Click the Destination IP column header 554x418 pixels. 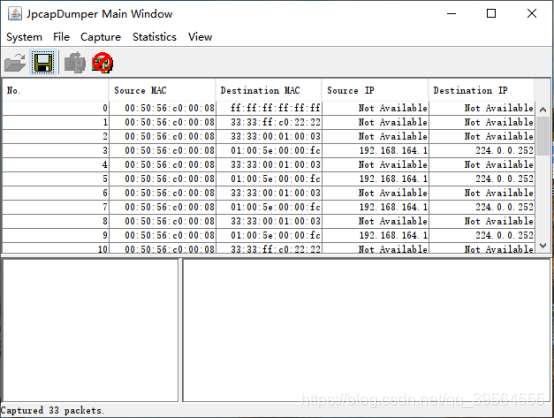pos(482,90)
